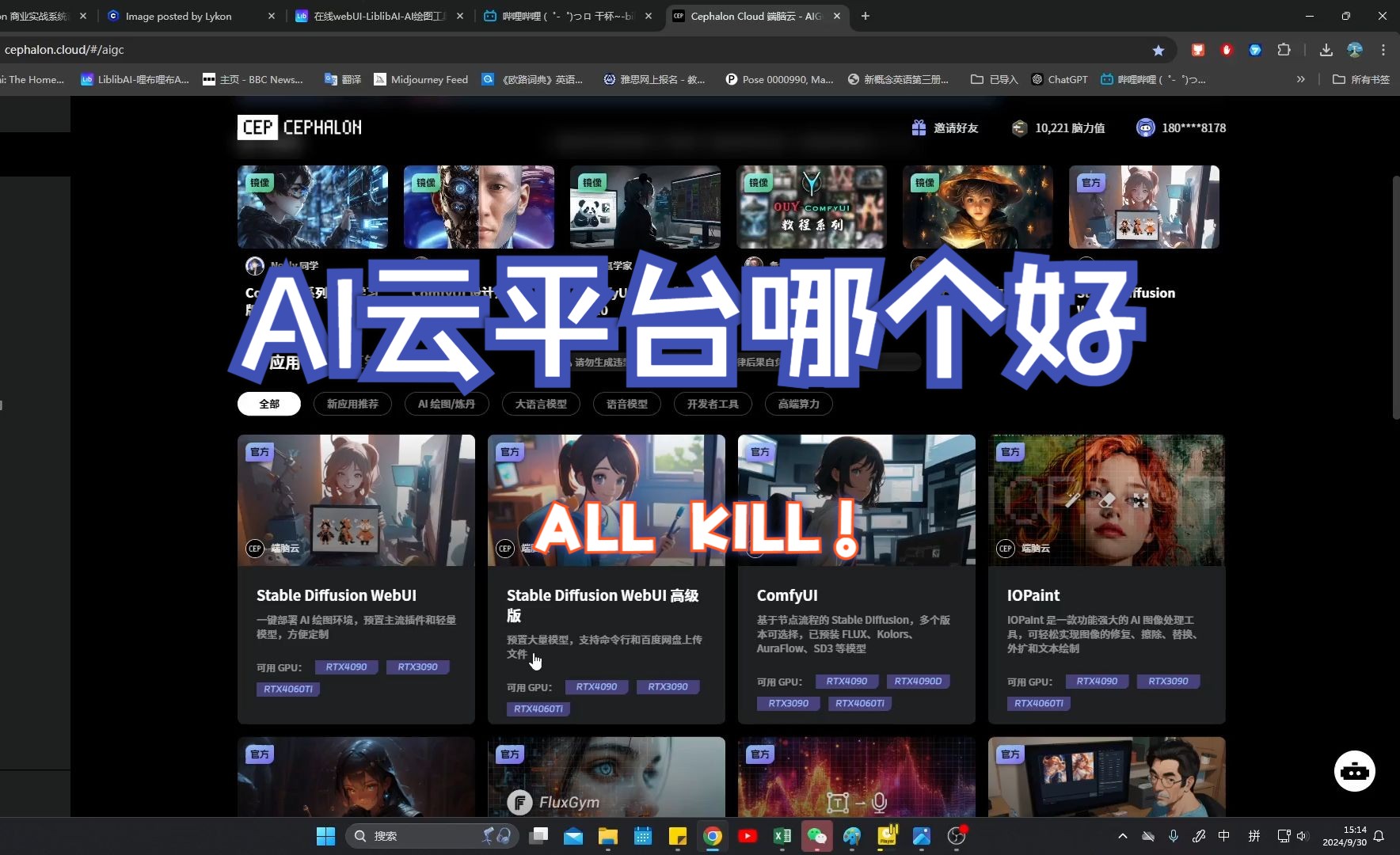Screen dimensions: 1400x855
Task: Open the invite friends gift icon
Action: pyautogui.click(x=919, y=127)
